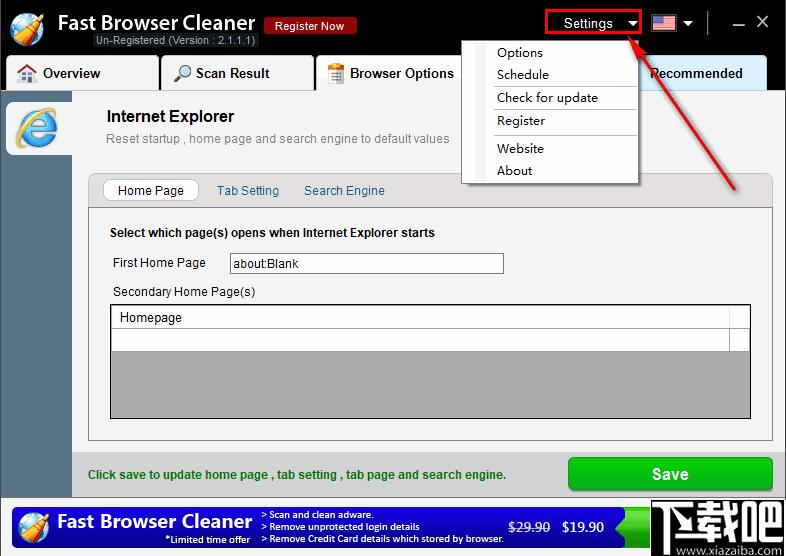Click the Secondary Home Page(s) label
The width and height of the screenshot is (786, 556).
coord(184,292)
